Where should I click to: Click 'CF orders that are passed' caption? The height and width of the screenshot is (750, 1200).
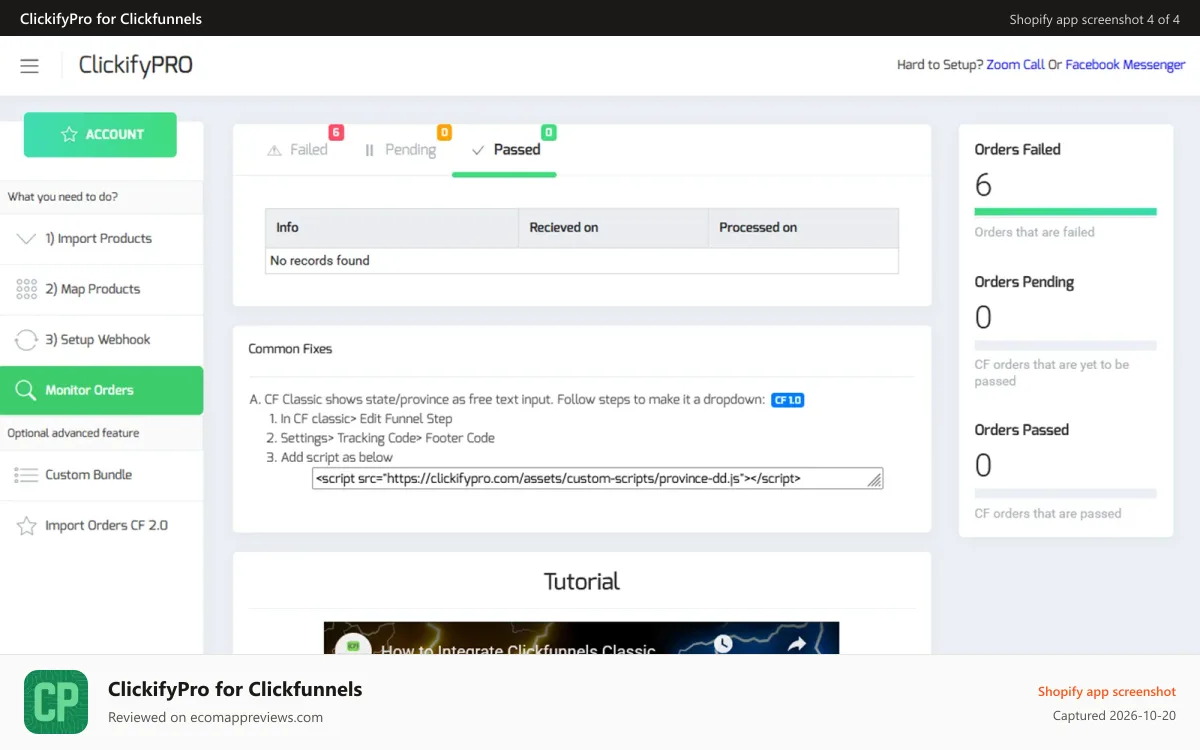tap(1048, 514)
